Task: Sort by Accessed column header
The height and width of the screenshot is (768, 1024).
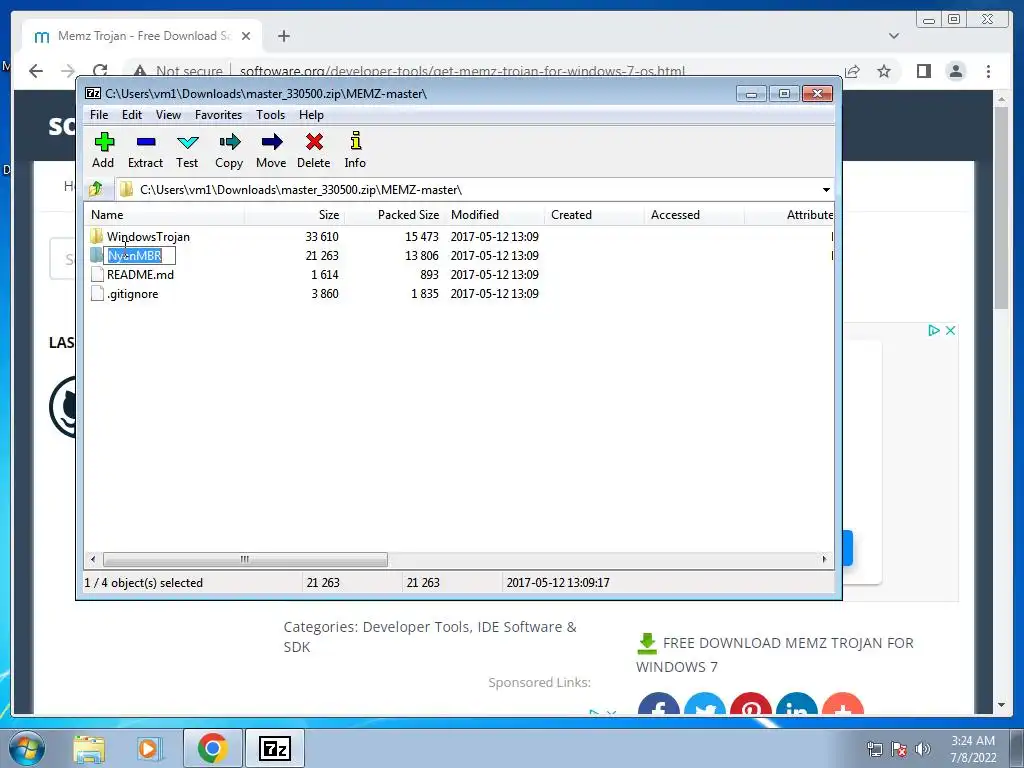Action: [694, 215]
